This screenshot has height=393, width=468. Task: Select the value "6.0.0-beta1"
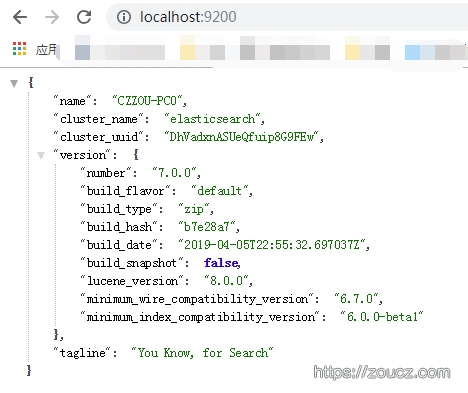point(382,317)
